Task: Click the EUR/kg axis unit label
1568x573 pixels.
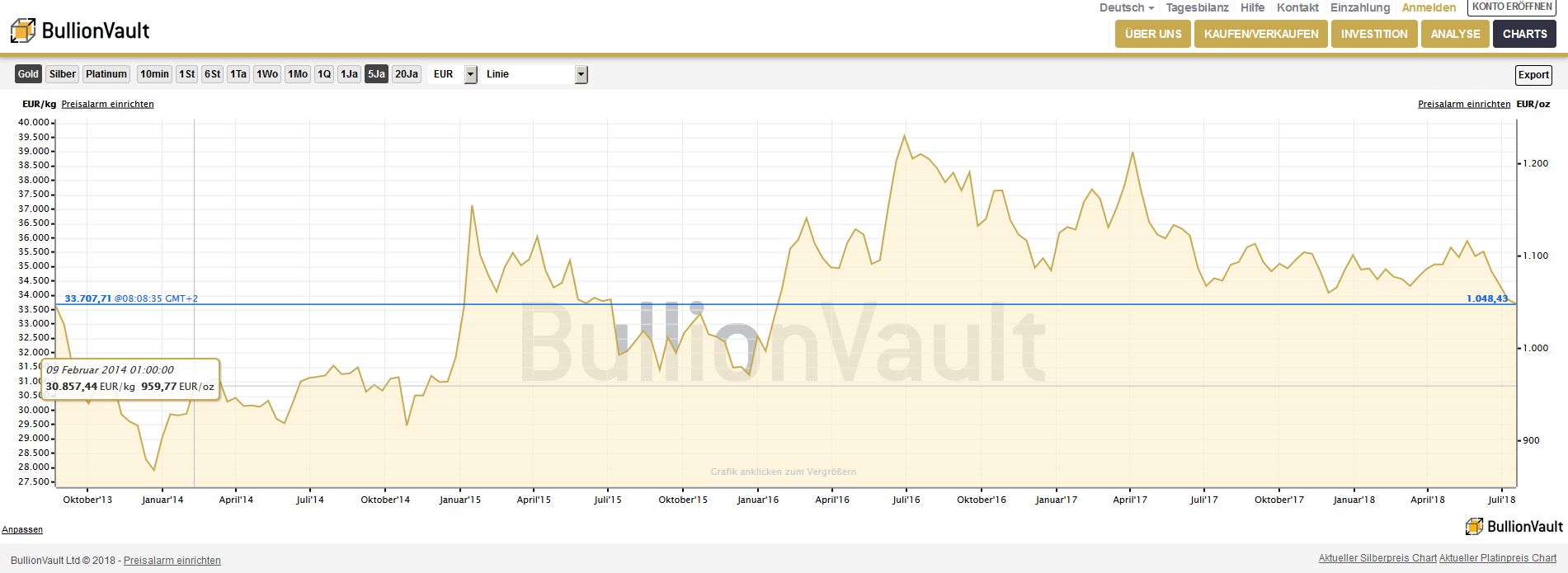Action: [39, 104]
